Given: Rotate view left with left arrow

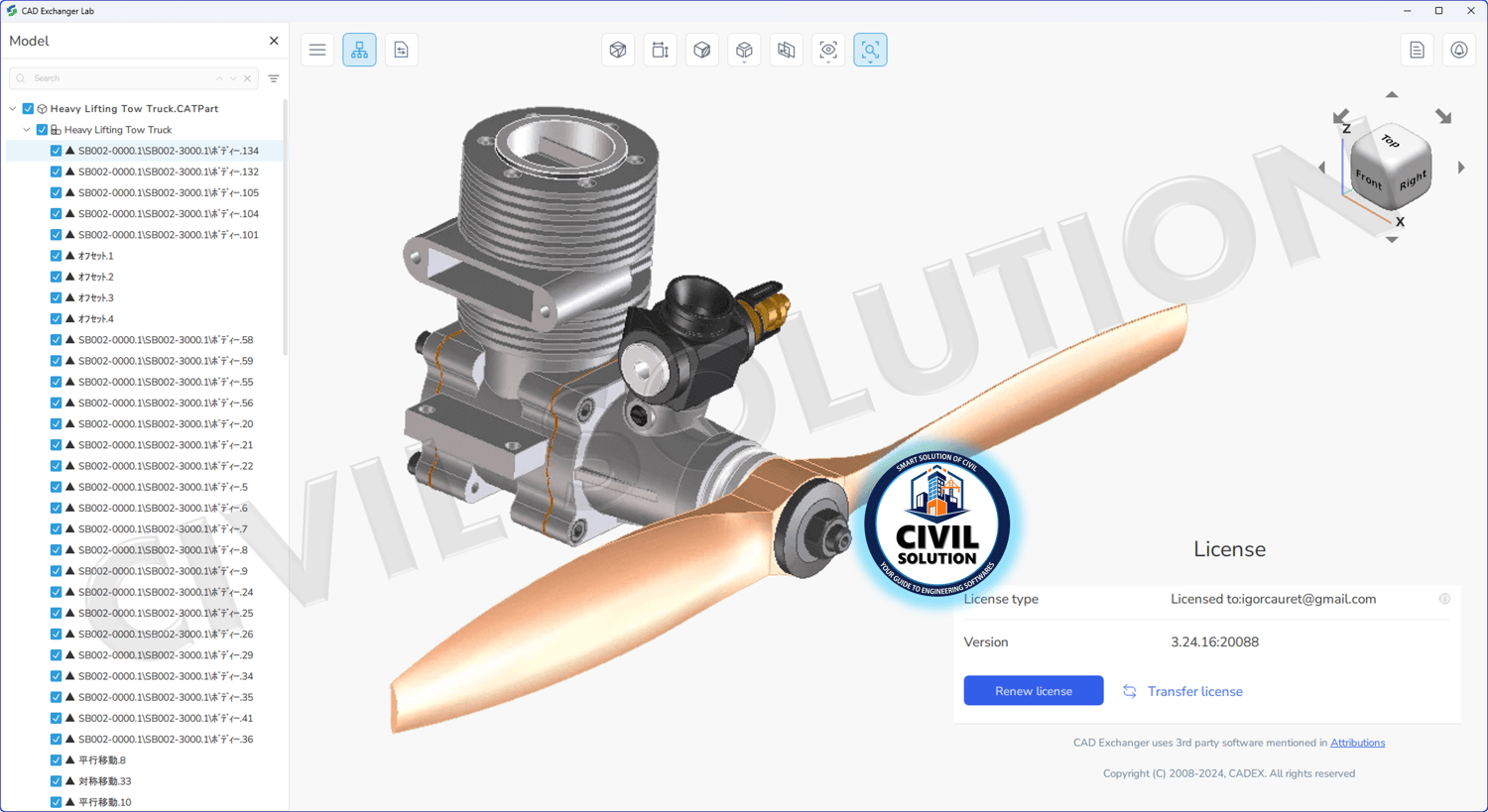Looking at the screenshot, I should point(1321,168).
